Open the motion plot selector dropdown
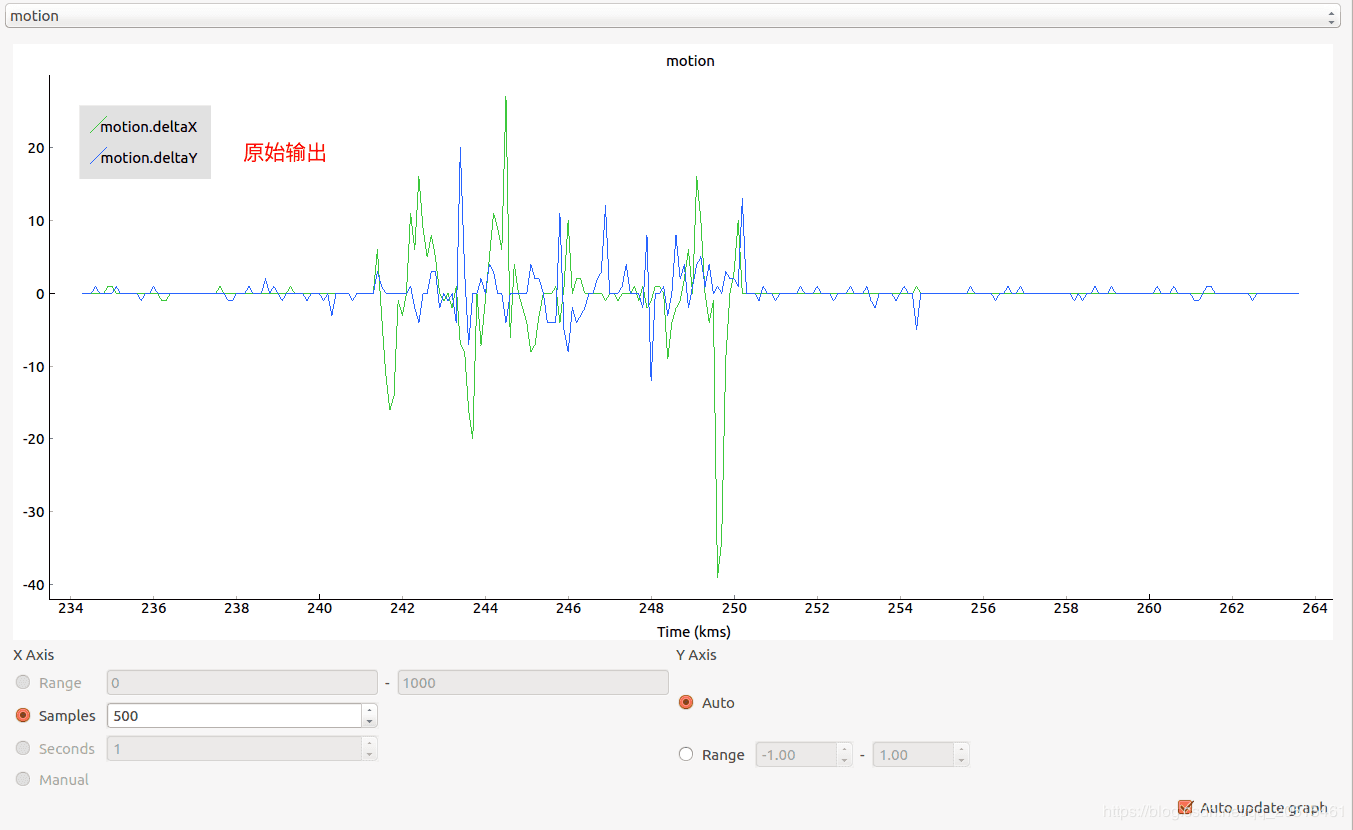 (672, 16)
